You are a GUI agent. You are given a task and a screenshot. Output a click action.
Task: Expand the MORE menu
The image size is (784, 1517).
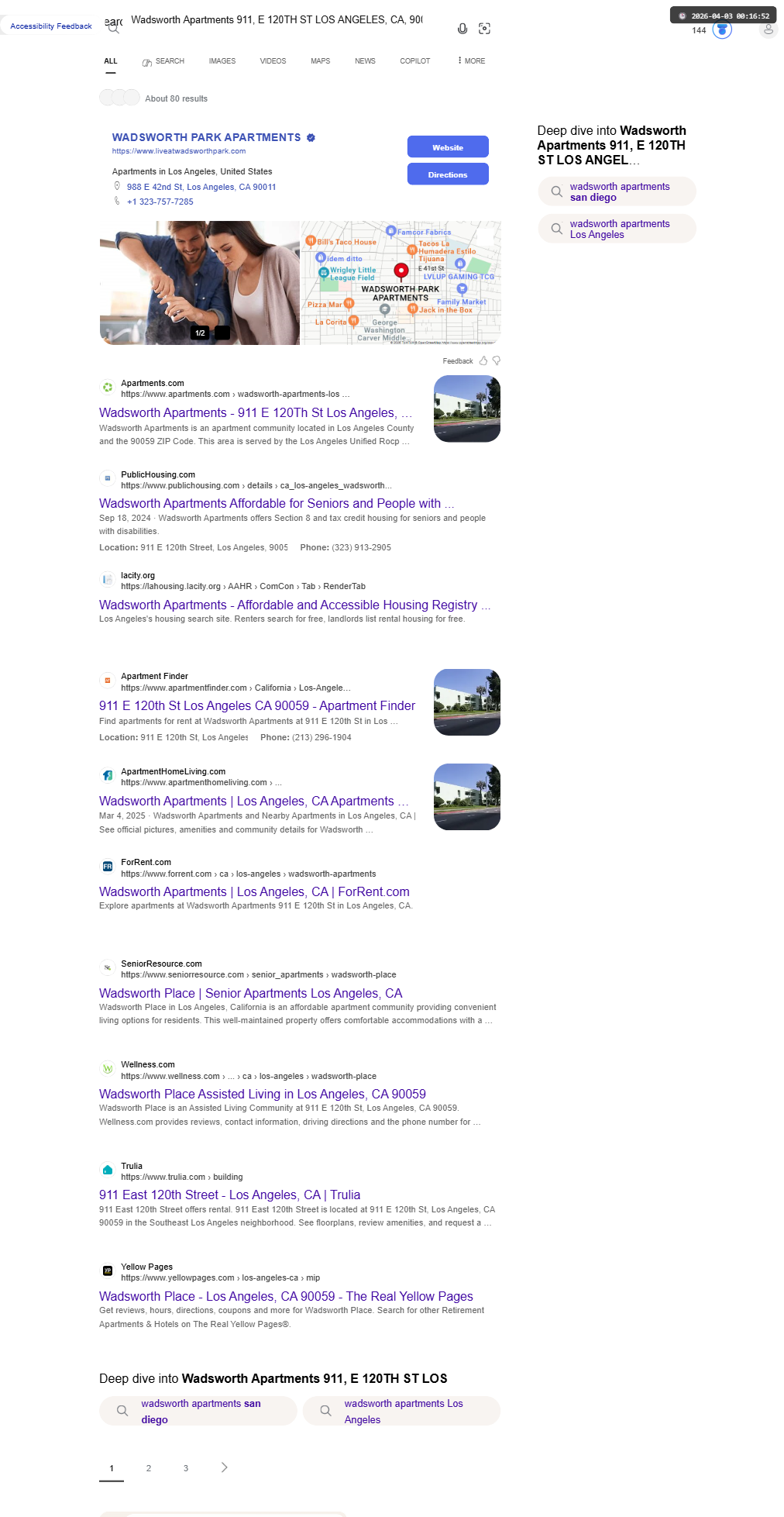point(472,60)
